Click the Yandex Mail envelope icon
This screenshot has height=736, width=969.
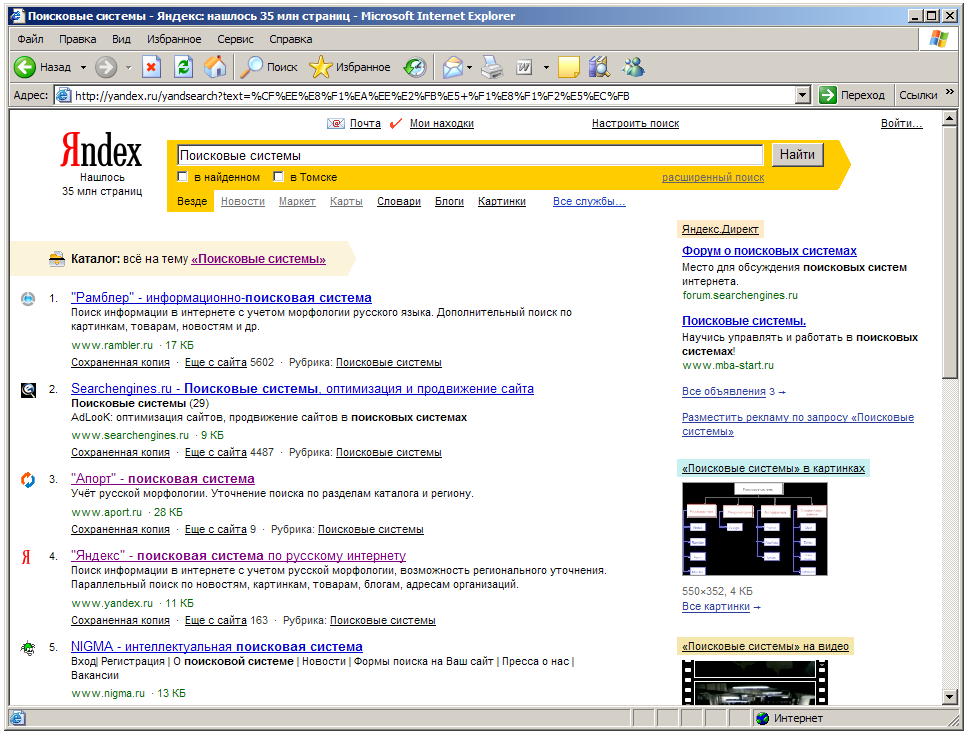pos(336,124)
